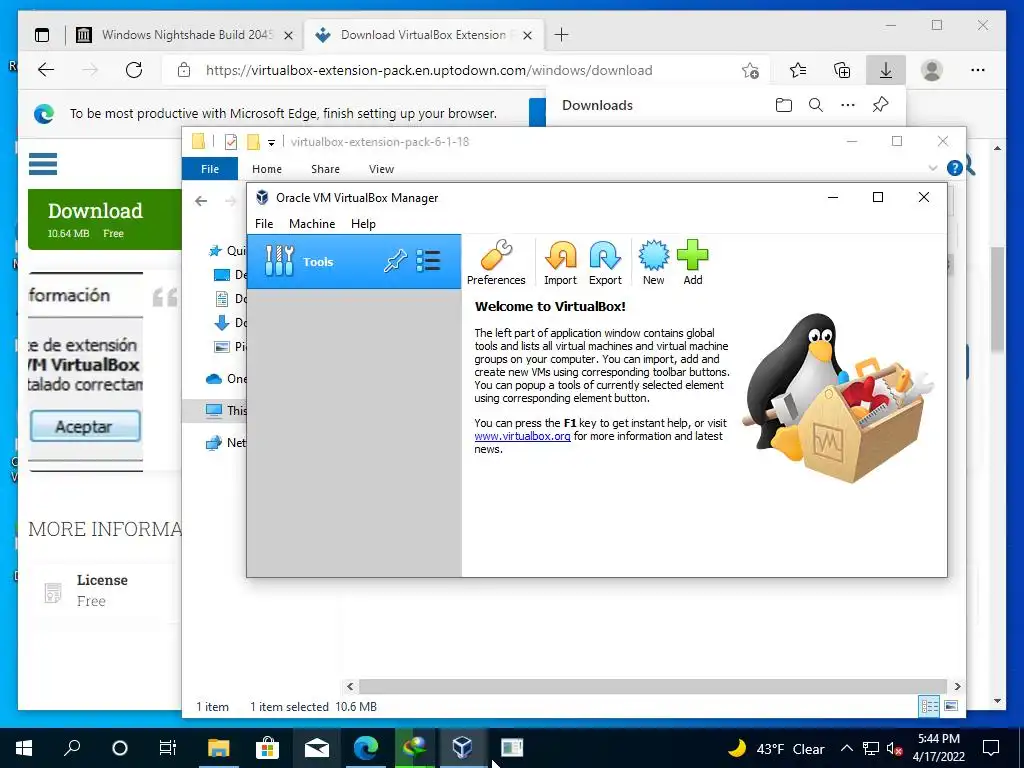1024x768 pixels.
Task: Open VirtualBox Preferences
Action: point(496,263)
